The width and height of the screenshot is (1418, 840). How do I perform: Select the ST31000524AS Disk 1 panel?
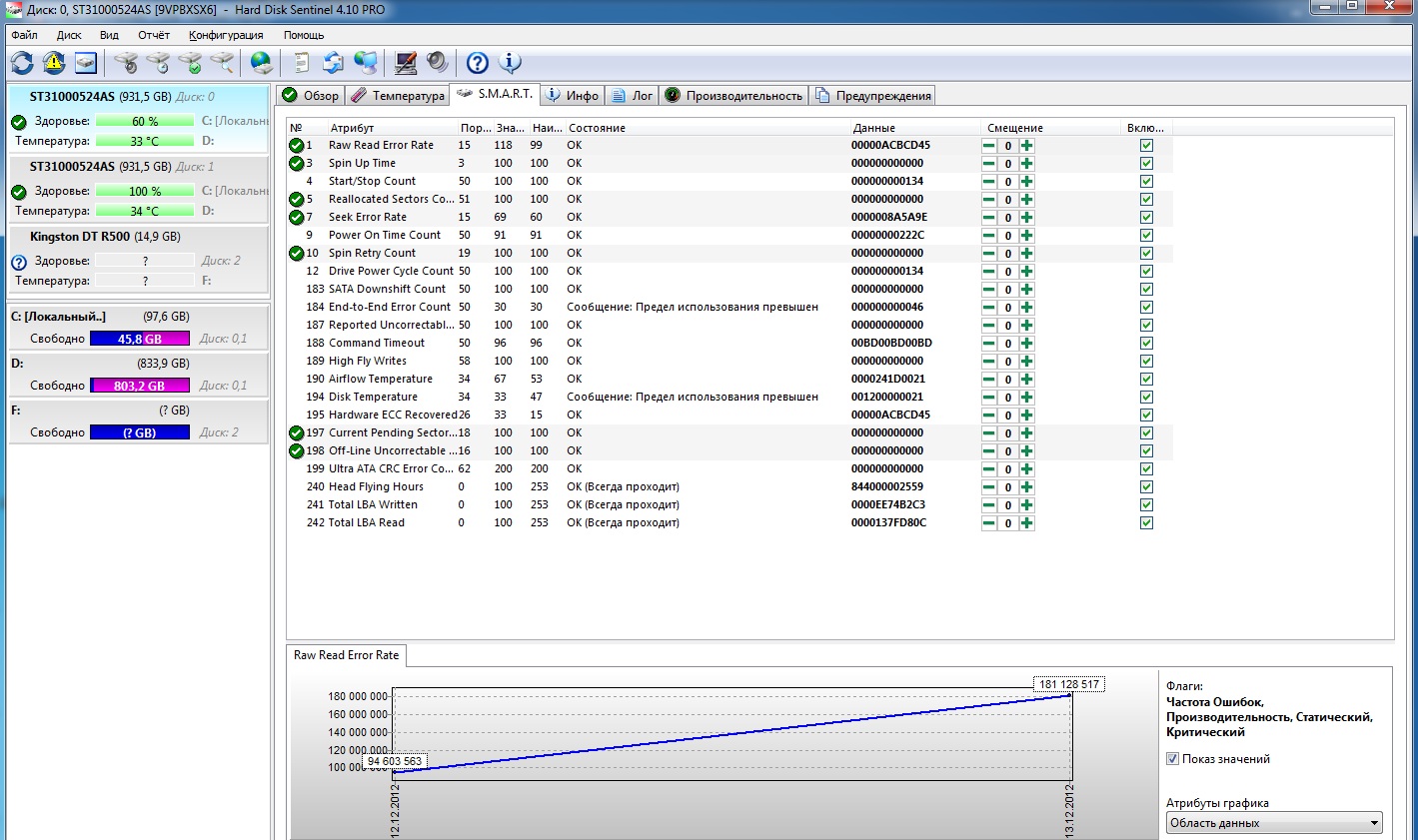coord(139,189)
